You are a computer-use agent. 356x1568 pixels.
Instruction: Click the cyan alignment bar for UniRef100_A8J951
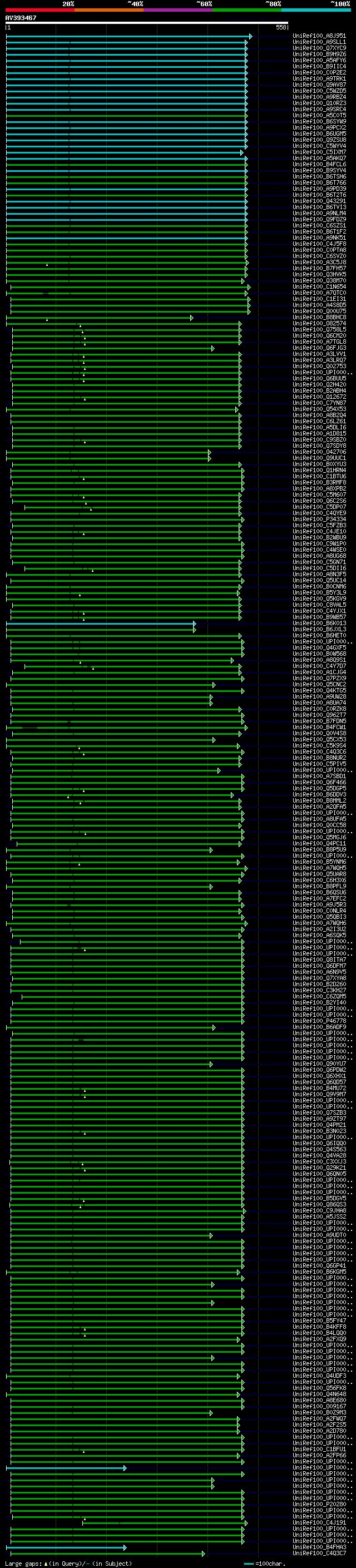click(129, 37)
